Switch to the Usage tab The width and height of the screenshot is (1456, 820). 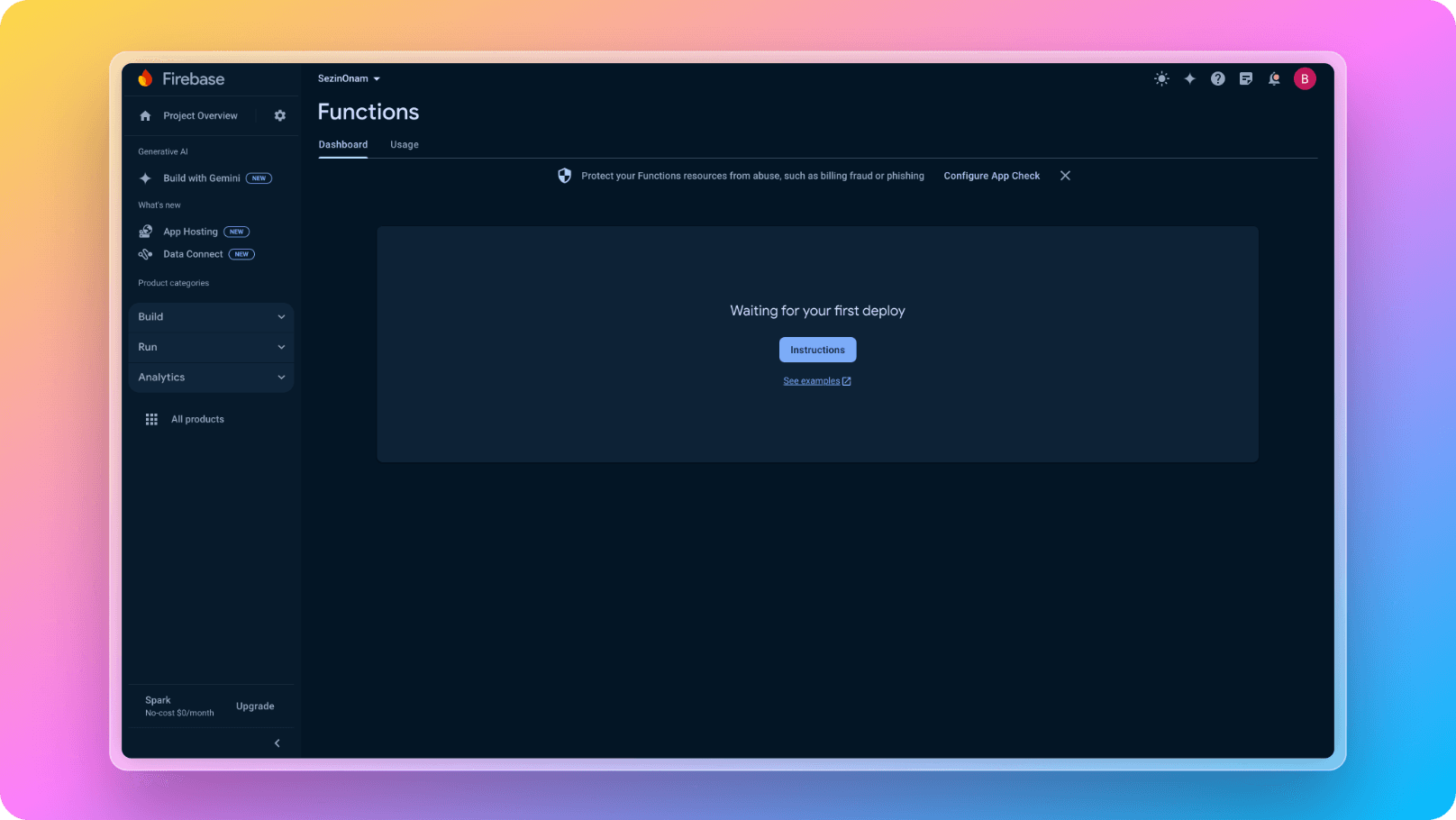405,144
